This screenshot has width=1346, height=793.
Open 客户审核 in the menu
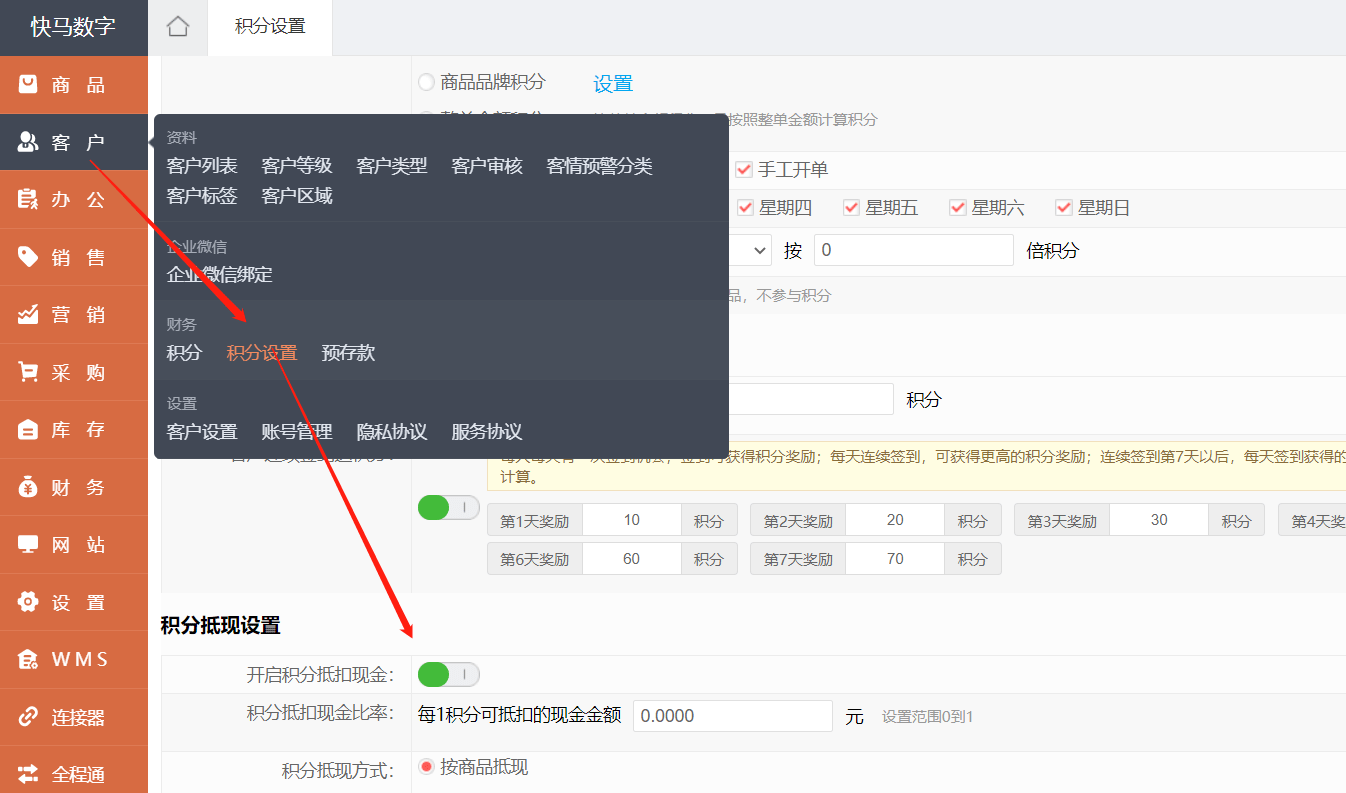[x=487, y=166]
